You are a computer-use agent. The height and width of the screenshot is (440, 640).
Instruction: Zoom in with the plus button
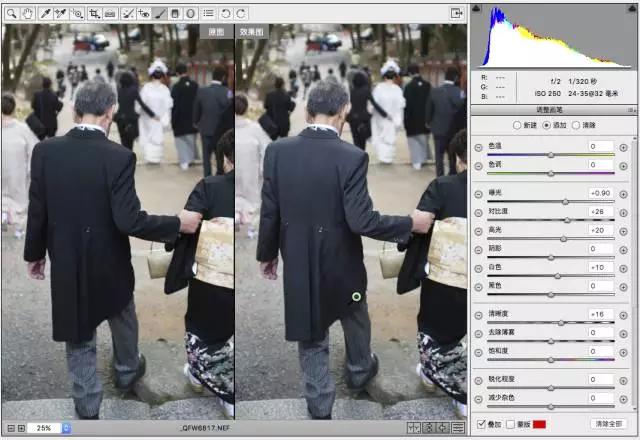21,428
